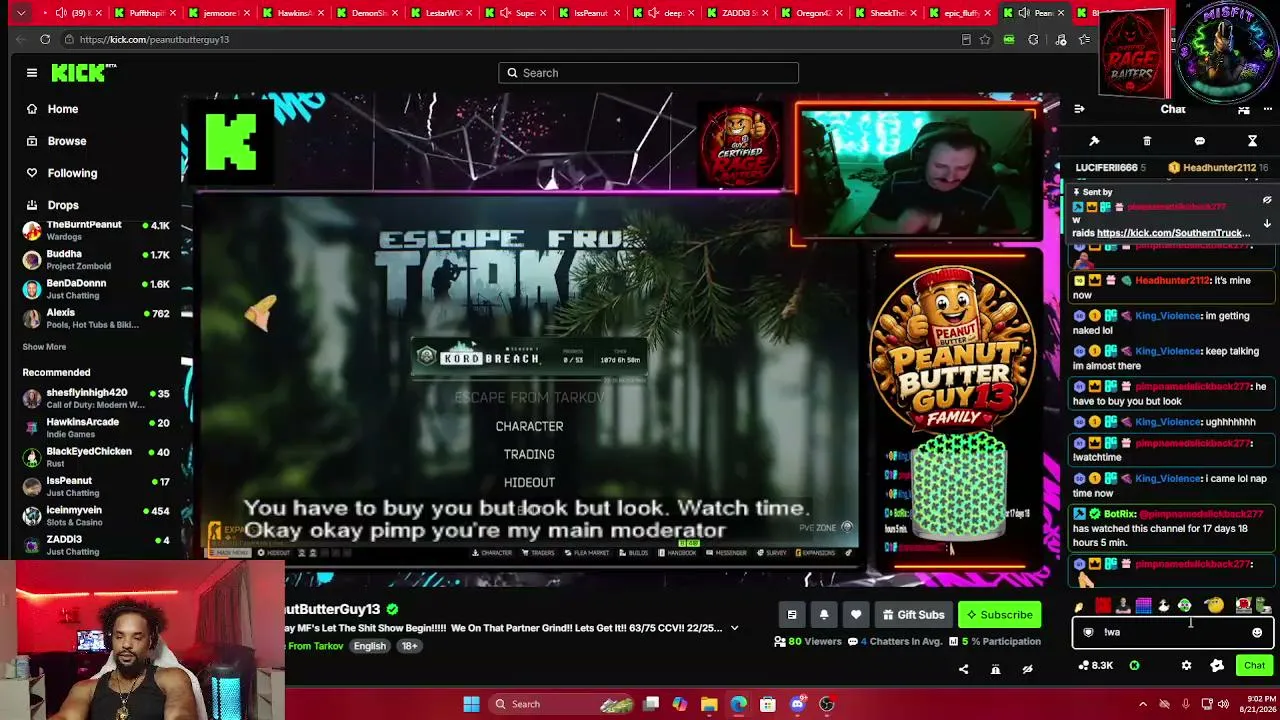Image resolution: width=1280 pixels, height=720 pixels.
Task: Open HawkinsArcade recommended channel
Action: click(x=96, y=427)
